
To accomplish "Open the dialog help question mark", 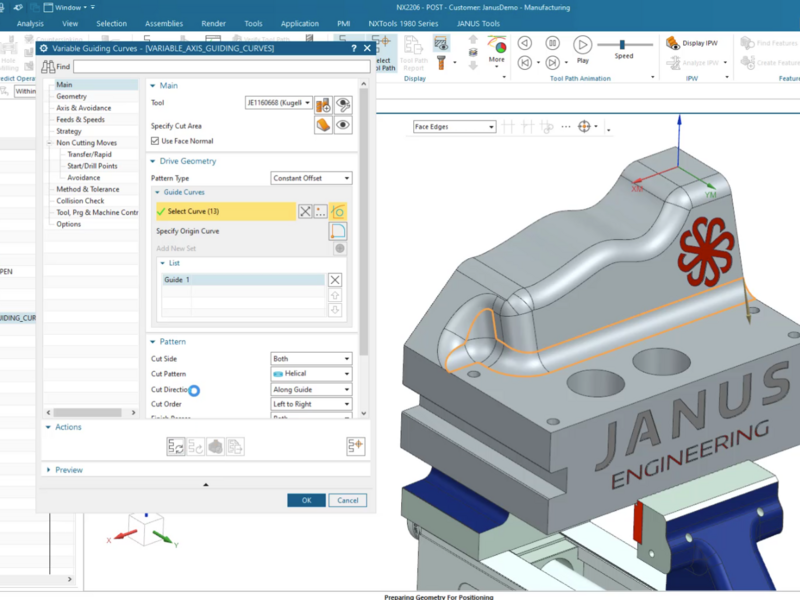I will click(x=354, y=48).
